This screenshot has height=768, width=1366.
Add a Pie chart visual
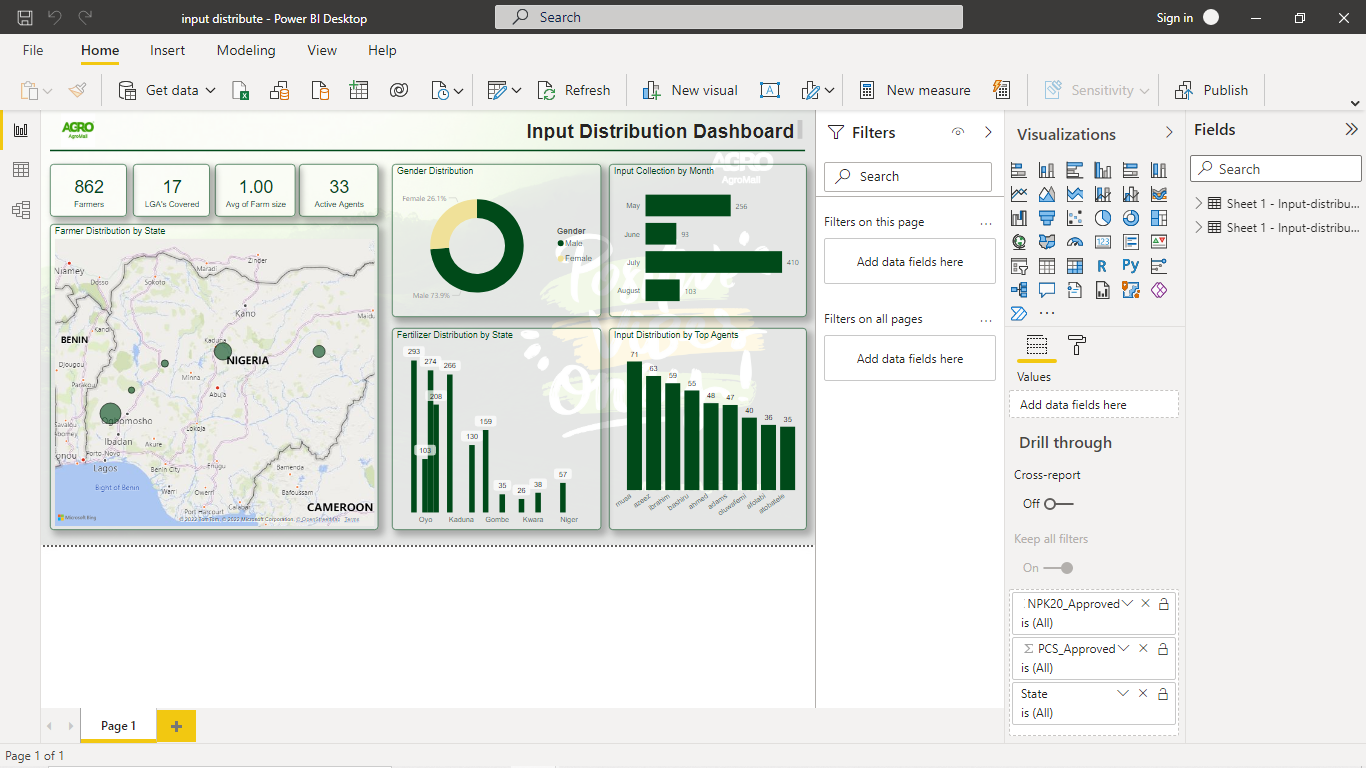tap(1102, 217)
